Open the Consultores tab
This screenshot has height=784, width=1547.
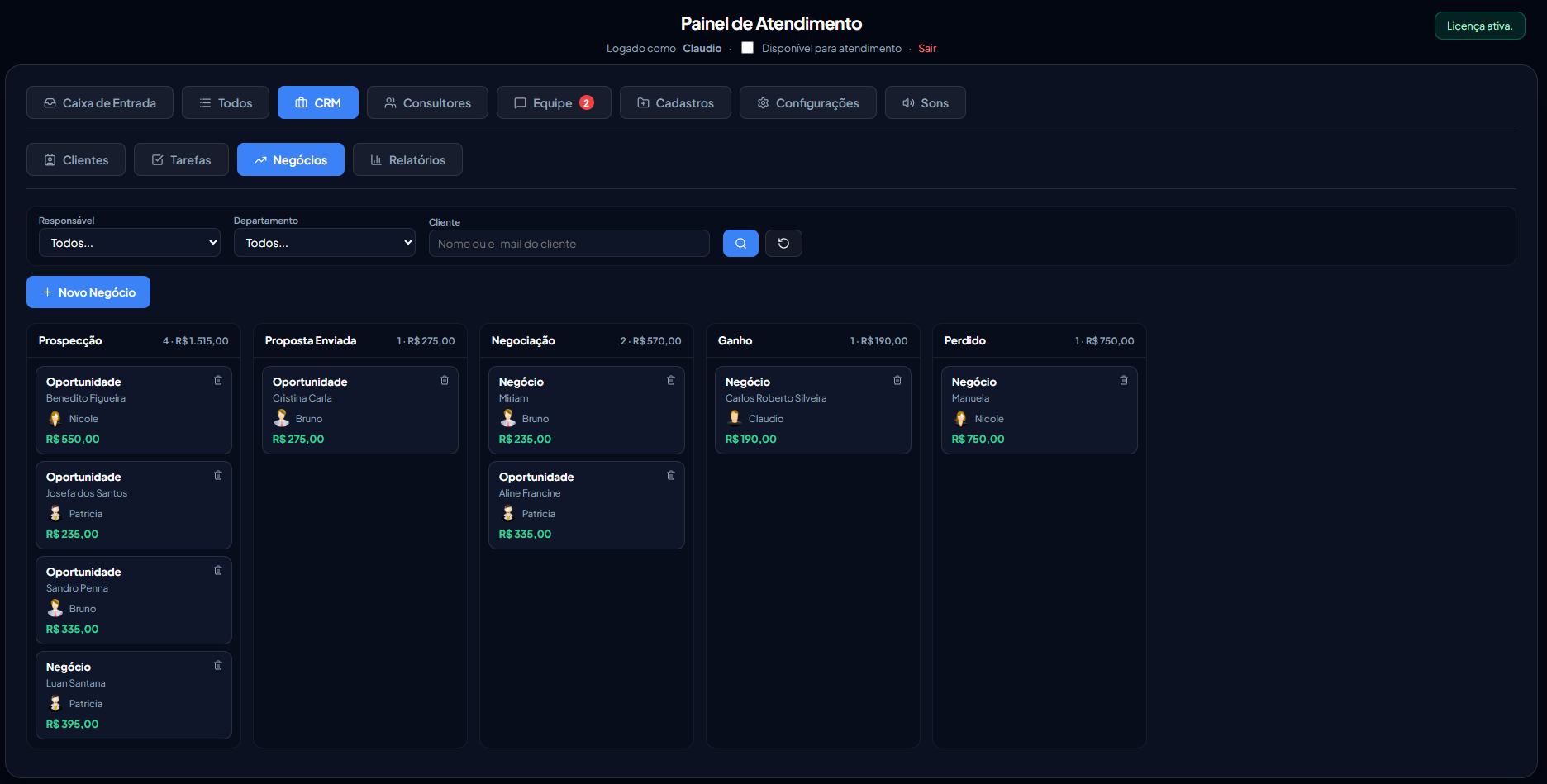pyautogui.click(x=427, y=102)
